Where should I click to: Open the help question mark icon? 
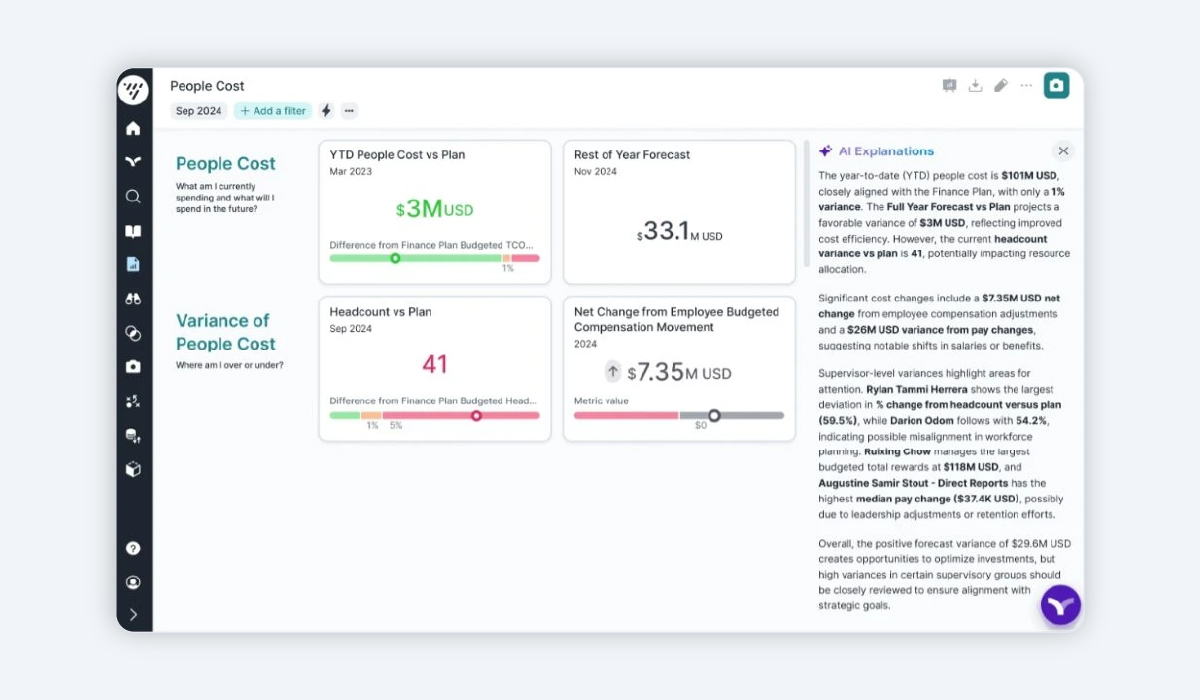[x=133, y=548]
